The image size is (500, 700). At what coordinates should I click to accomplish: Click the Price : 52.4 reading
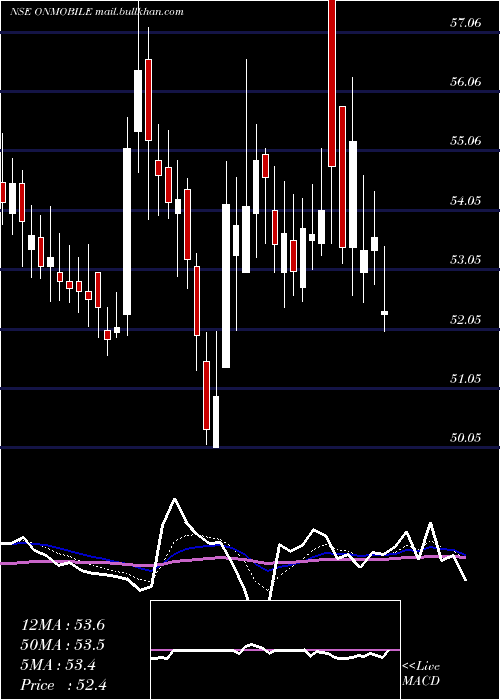63,685
